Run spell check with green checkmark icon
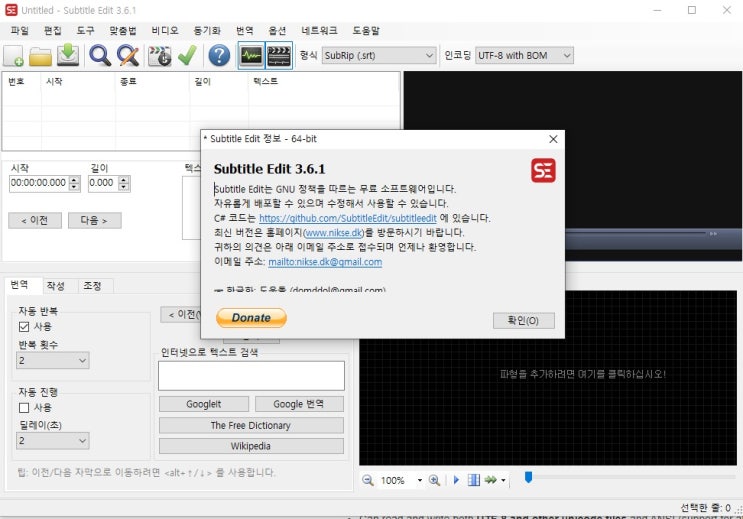Viewport: 743px width, 519px height. click(187, 55)
